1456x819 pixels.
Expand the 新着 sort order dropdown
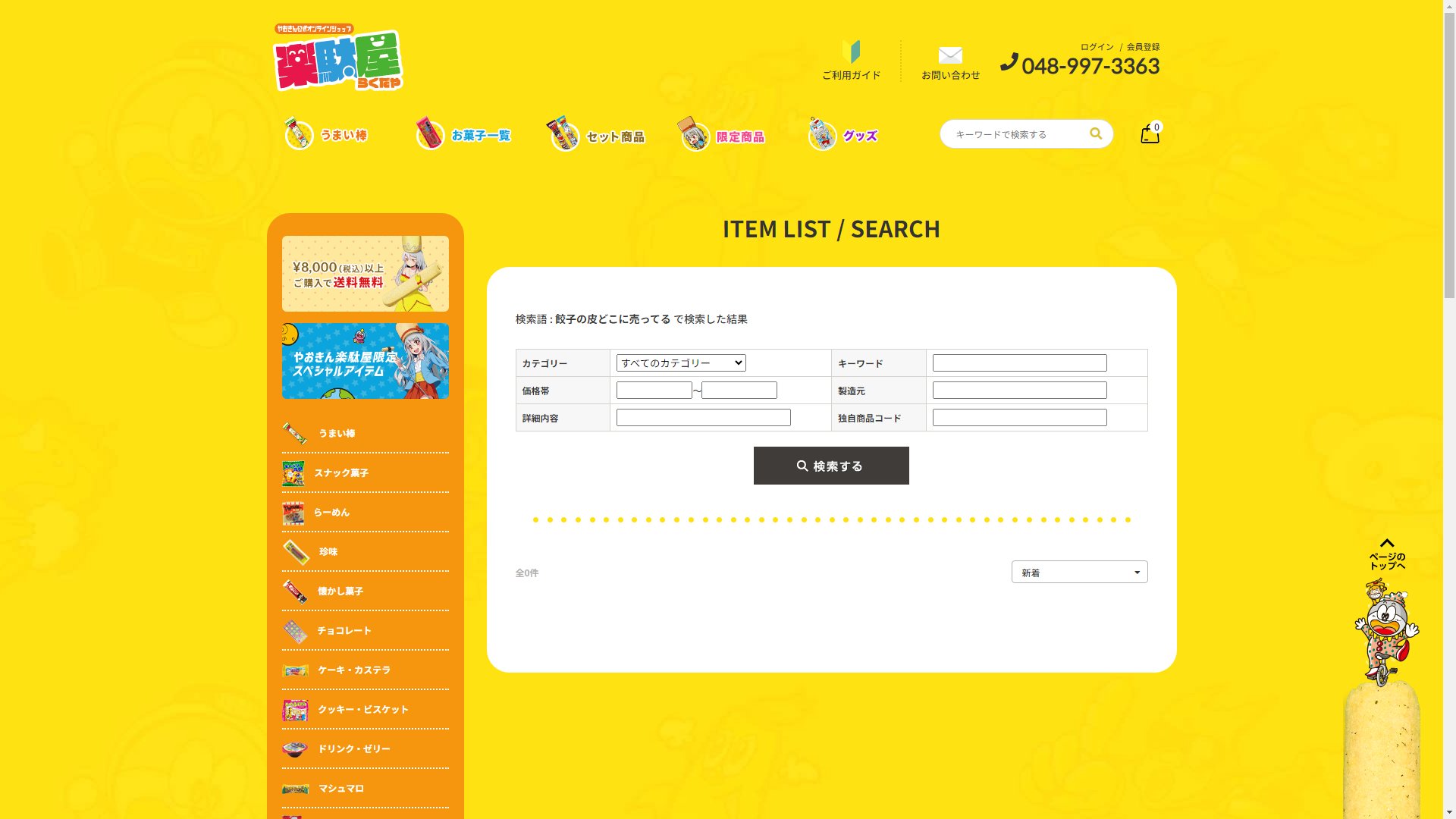[1079, 573]
